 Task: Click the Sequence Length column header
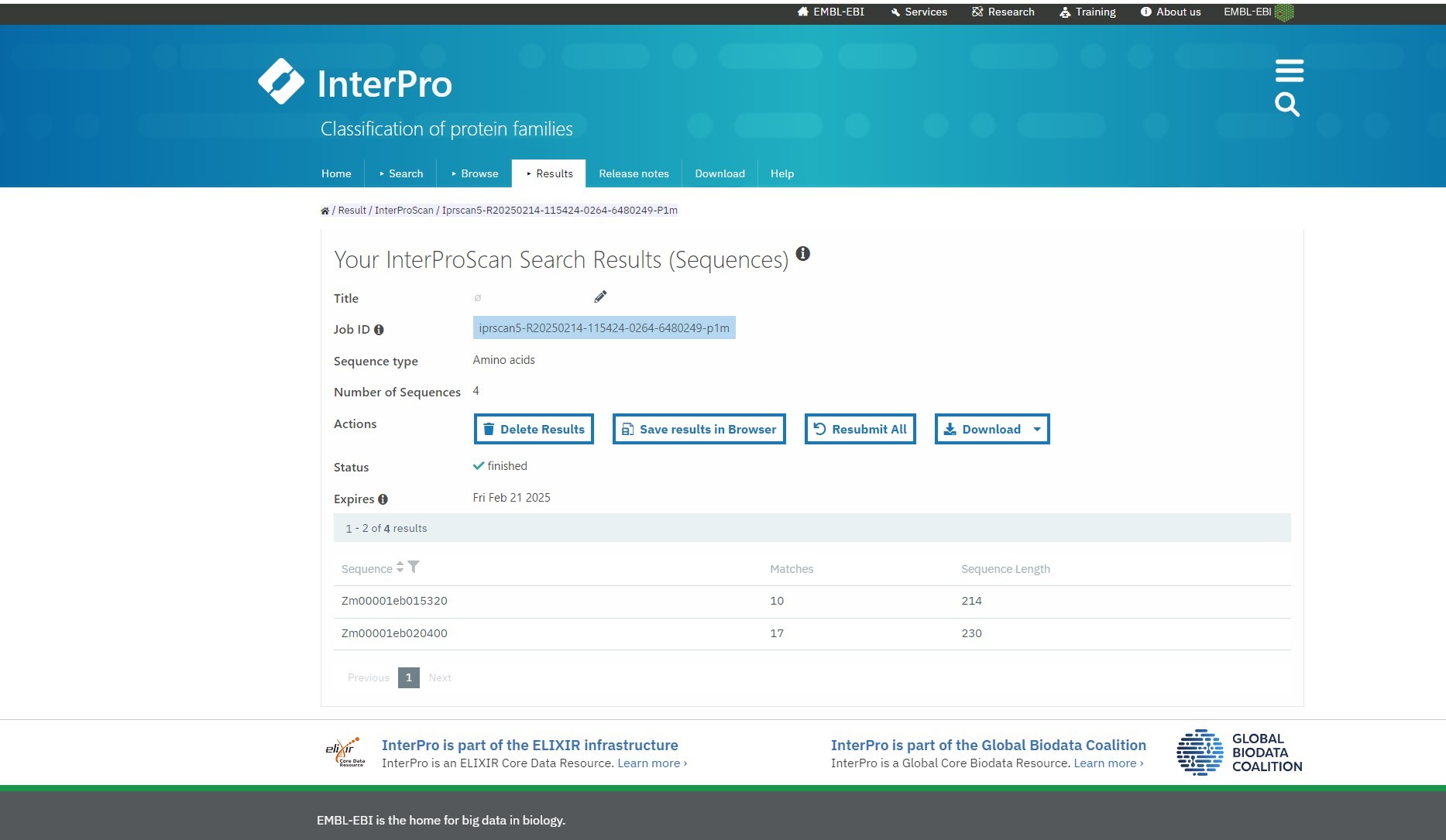1005,569
